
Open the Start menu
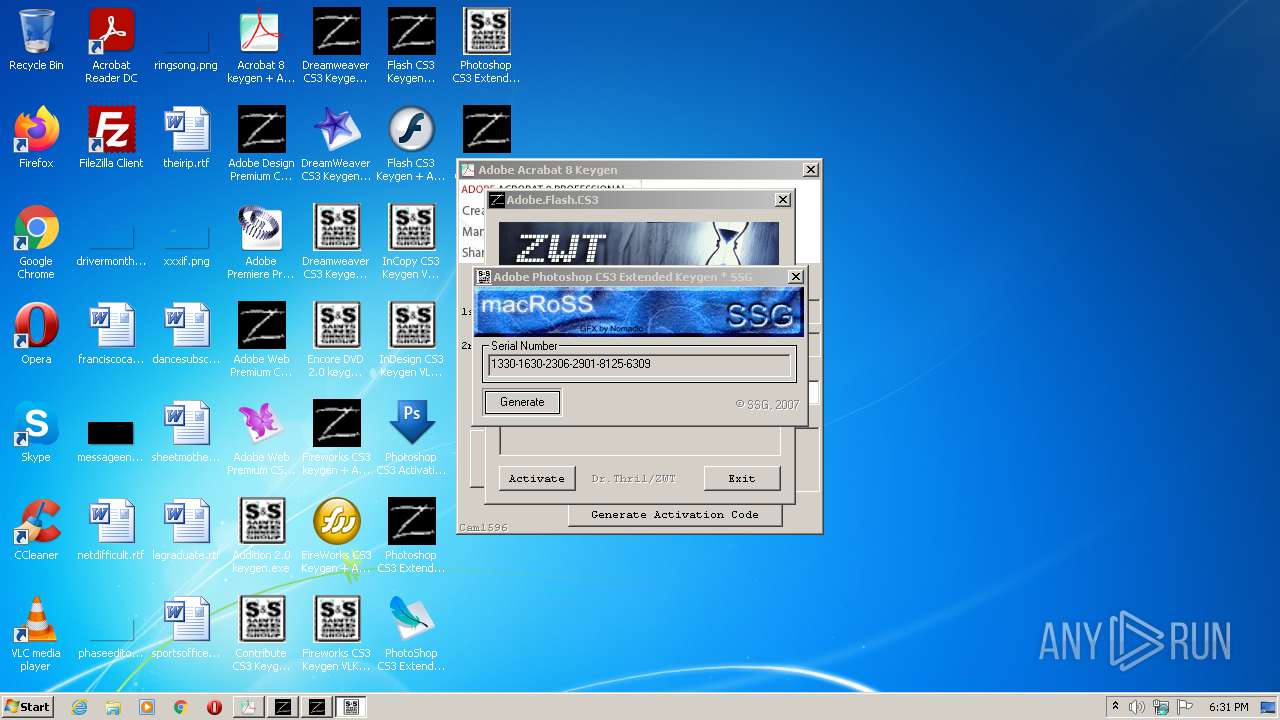(27, 707)
